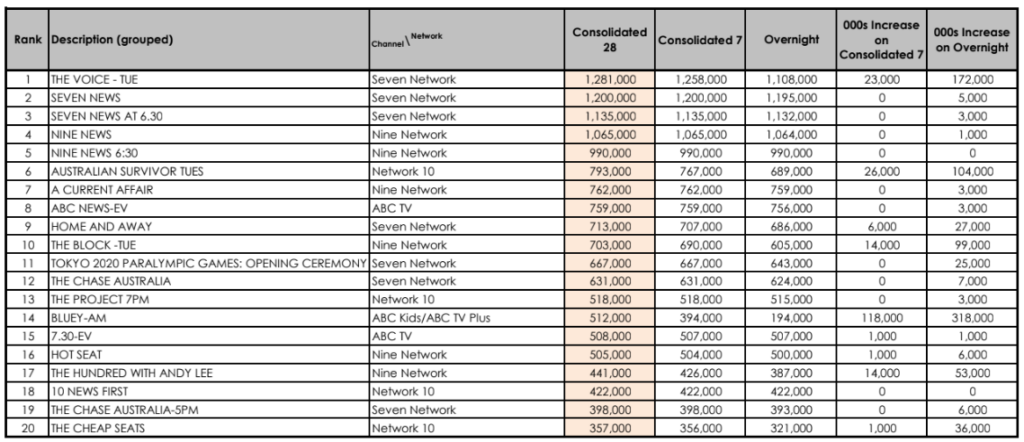
Task: Click the 118,000 increase on Consolidated 7 cell
Action: [882, 318]
